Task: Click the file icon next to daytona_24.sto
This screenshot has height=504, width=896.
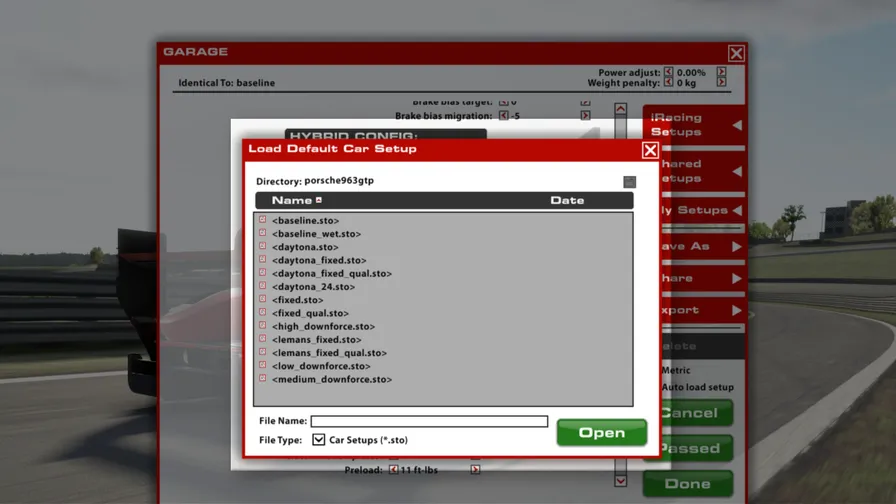Action: pos(262,286)
